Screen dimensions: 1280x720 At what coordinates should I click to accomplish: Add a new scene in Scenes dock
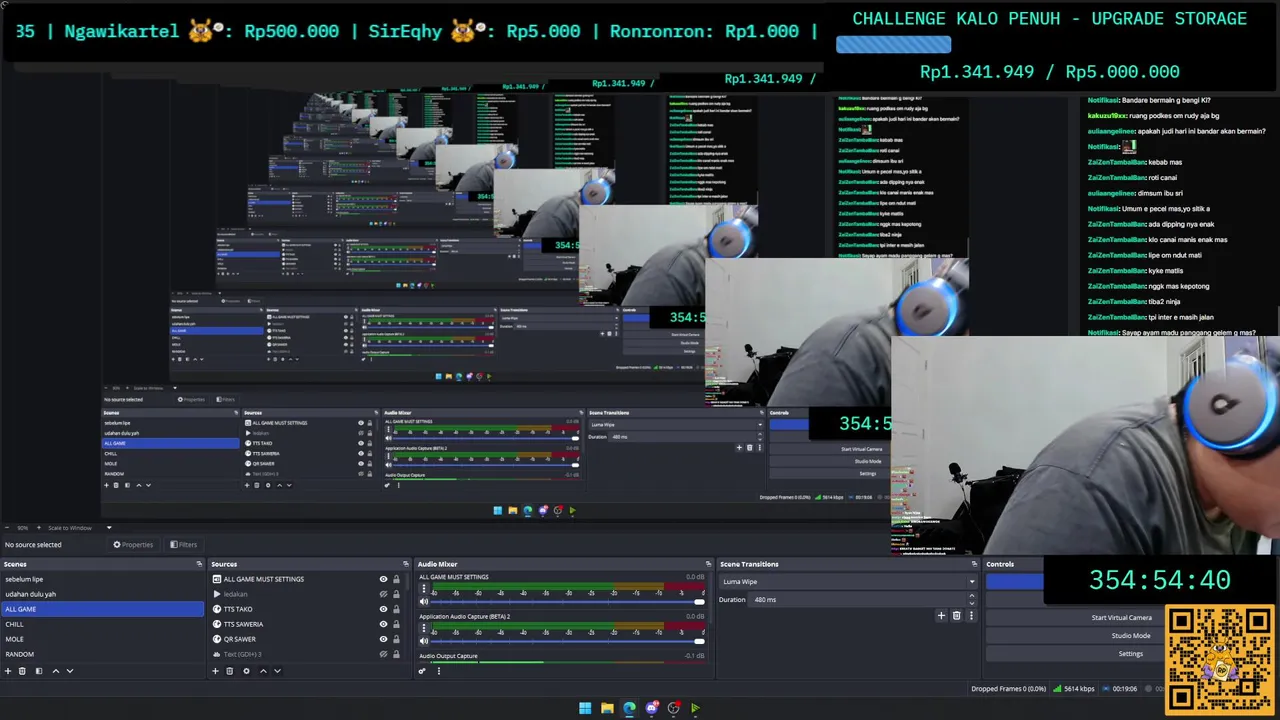[8, 671]
